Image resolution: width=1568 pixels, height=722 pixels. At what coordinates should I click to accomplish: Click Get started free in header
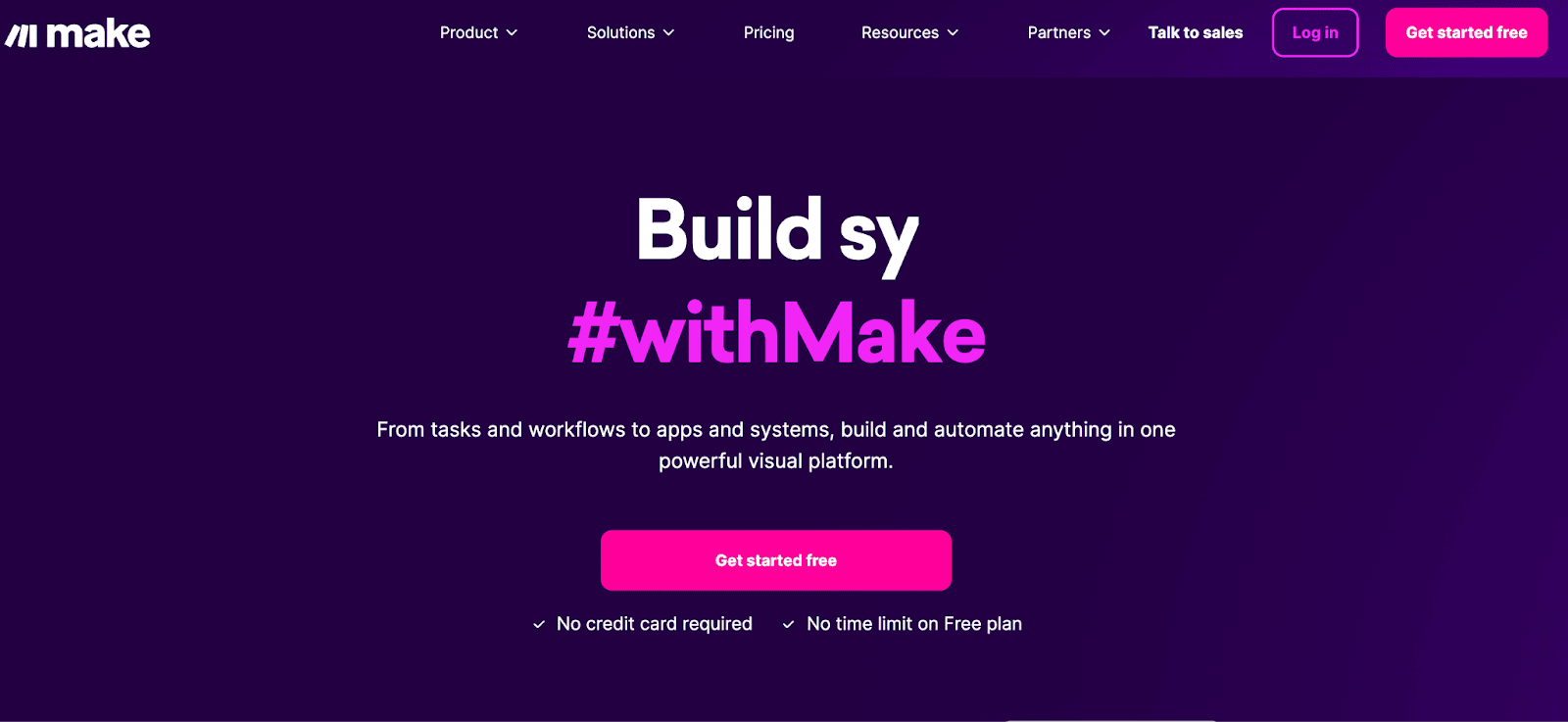pos(1466,32)
